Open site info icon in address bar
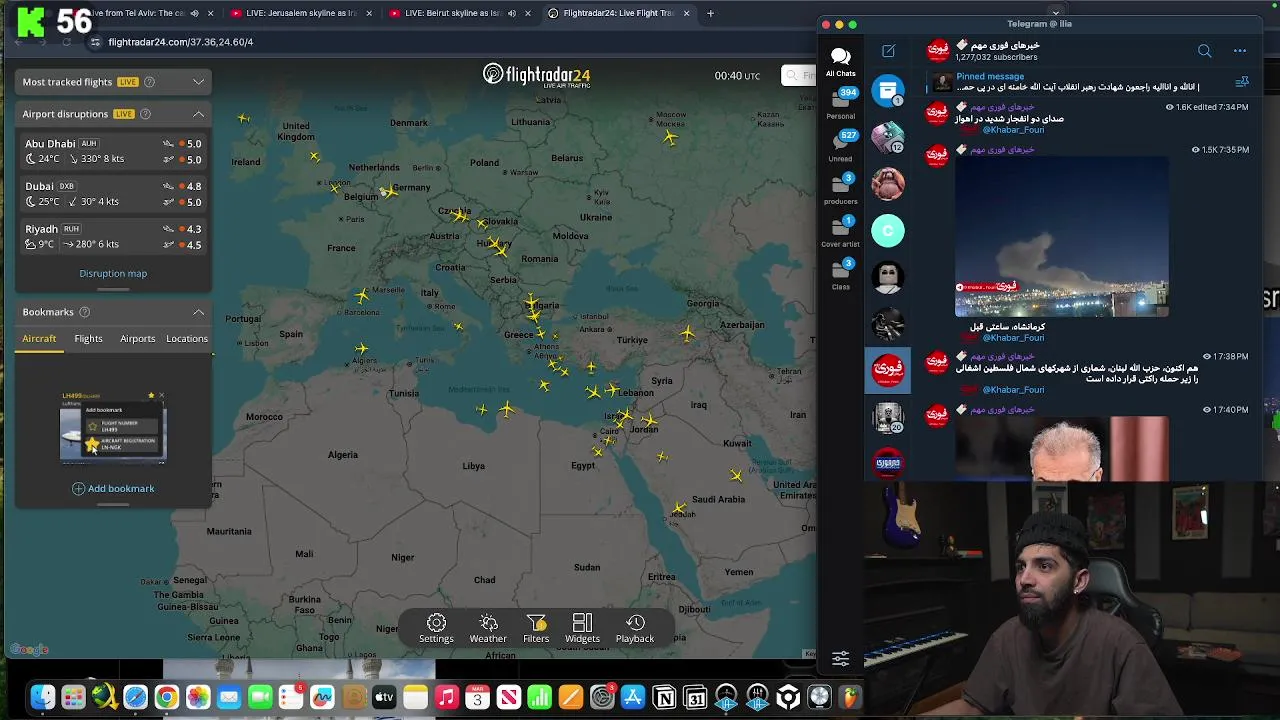This screenshot has width=1280, height=720. (95, 42)
